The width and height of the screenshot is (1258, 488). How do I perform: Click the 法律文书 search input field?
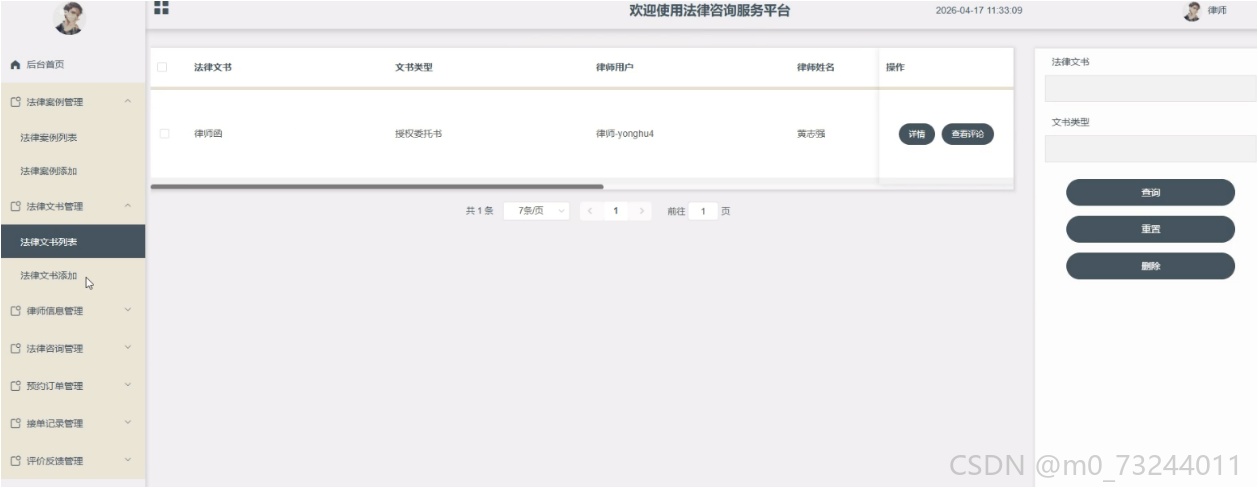tap(1151, 88)
